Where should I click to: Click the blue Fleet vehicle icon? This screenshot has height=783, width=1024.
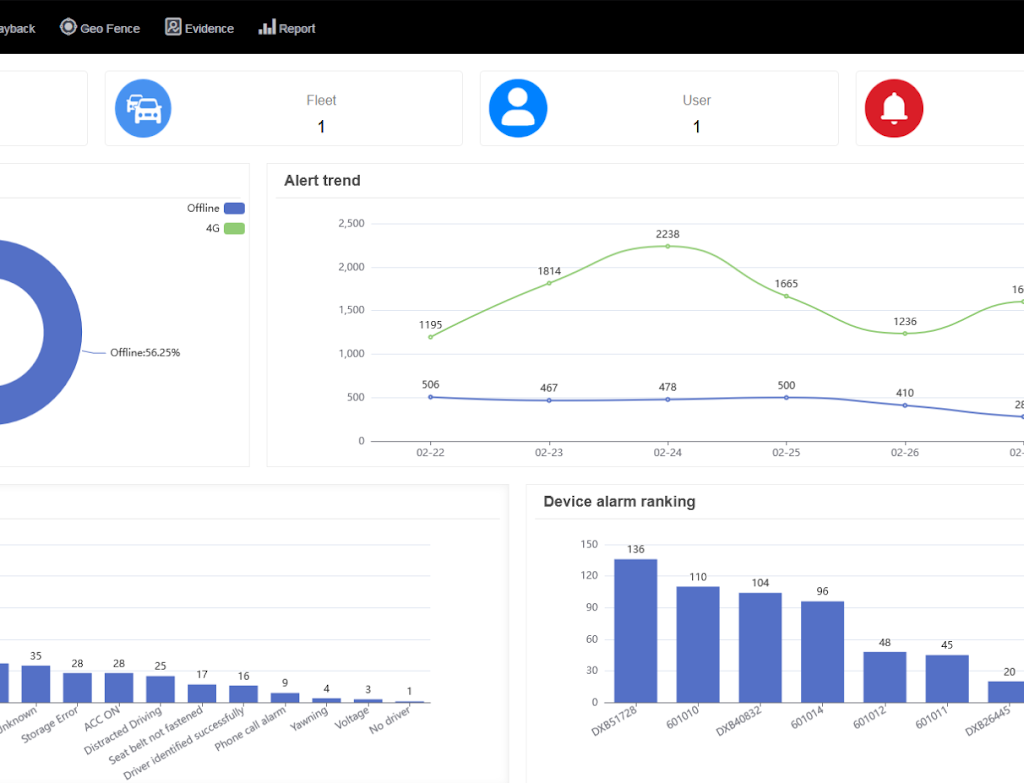coord(143,107)
